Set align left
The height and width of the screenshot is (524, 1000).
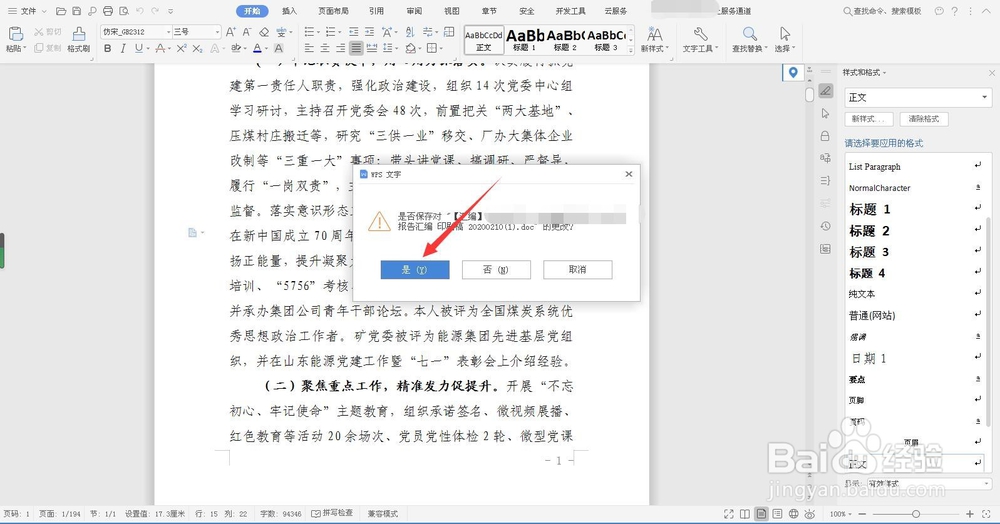click(309, 48)
